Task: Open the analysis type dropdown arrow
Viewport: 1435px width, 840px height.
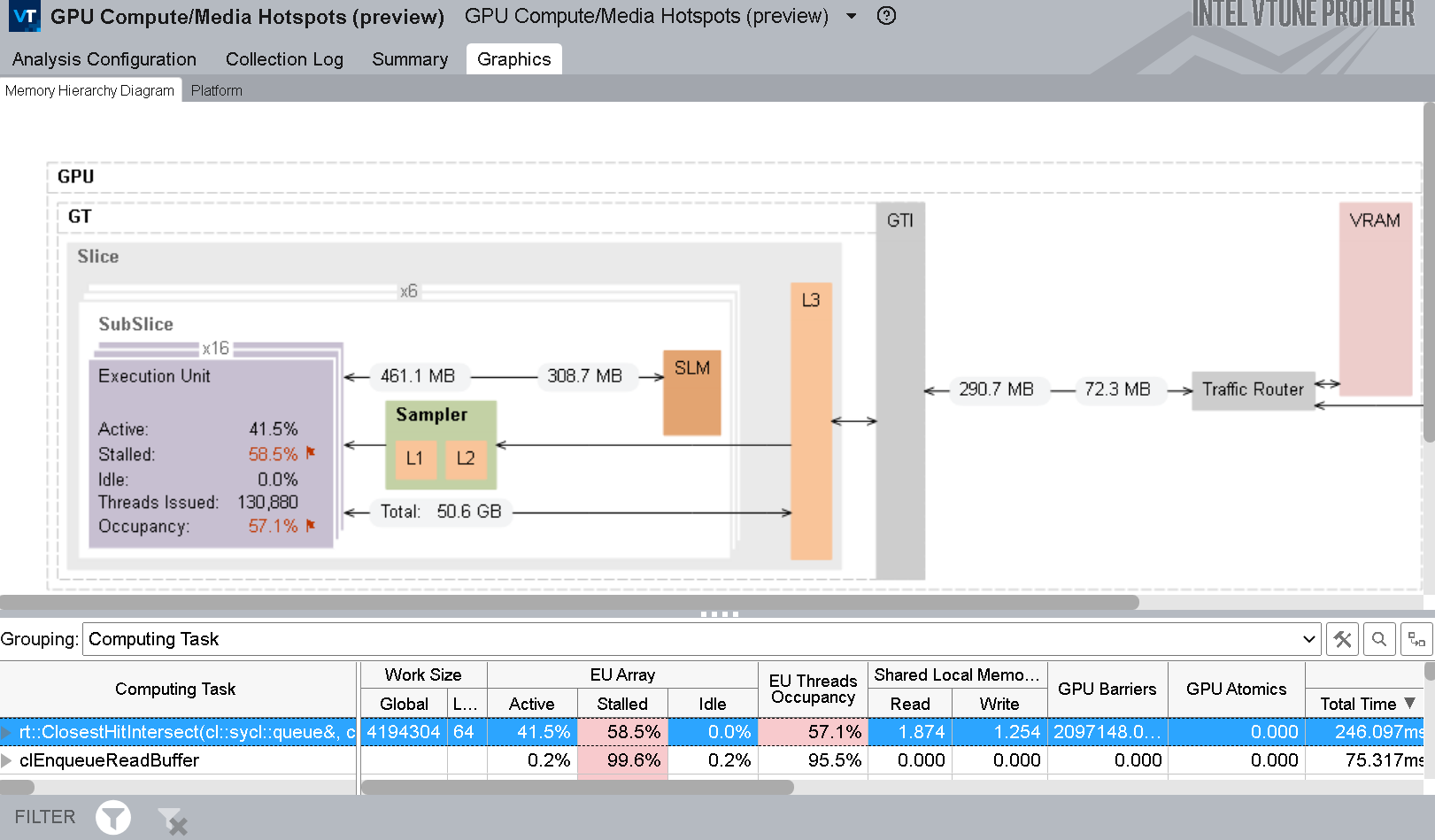Action: tap(852, 16)
